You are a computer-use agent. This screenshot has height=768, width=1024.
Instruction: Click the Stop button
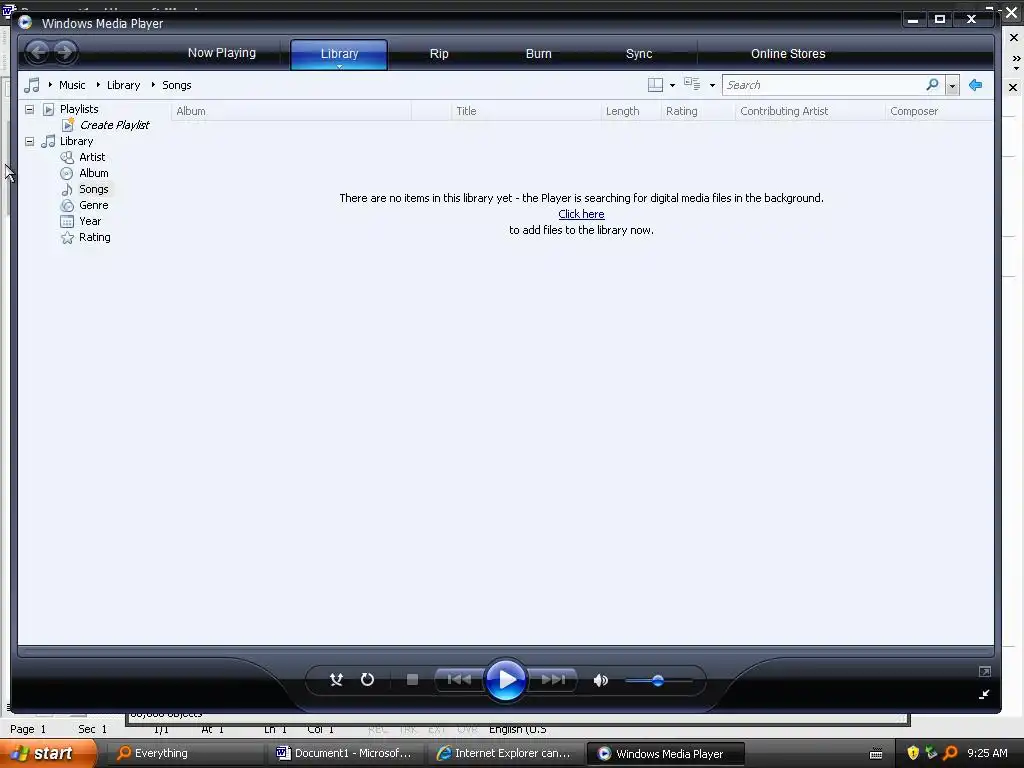click(412, 680)
